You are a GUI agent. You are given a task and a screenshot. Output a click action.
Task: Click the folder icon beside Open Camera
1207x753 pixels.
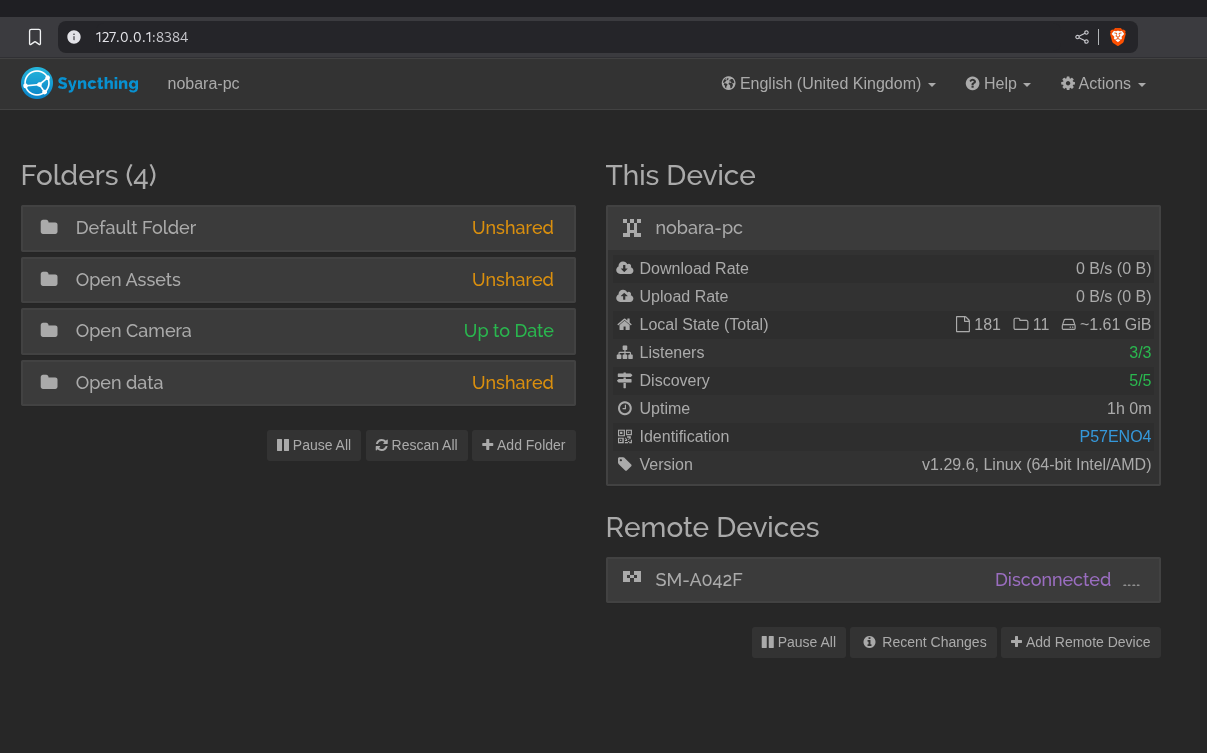coord(49,330)
